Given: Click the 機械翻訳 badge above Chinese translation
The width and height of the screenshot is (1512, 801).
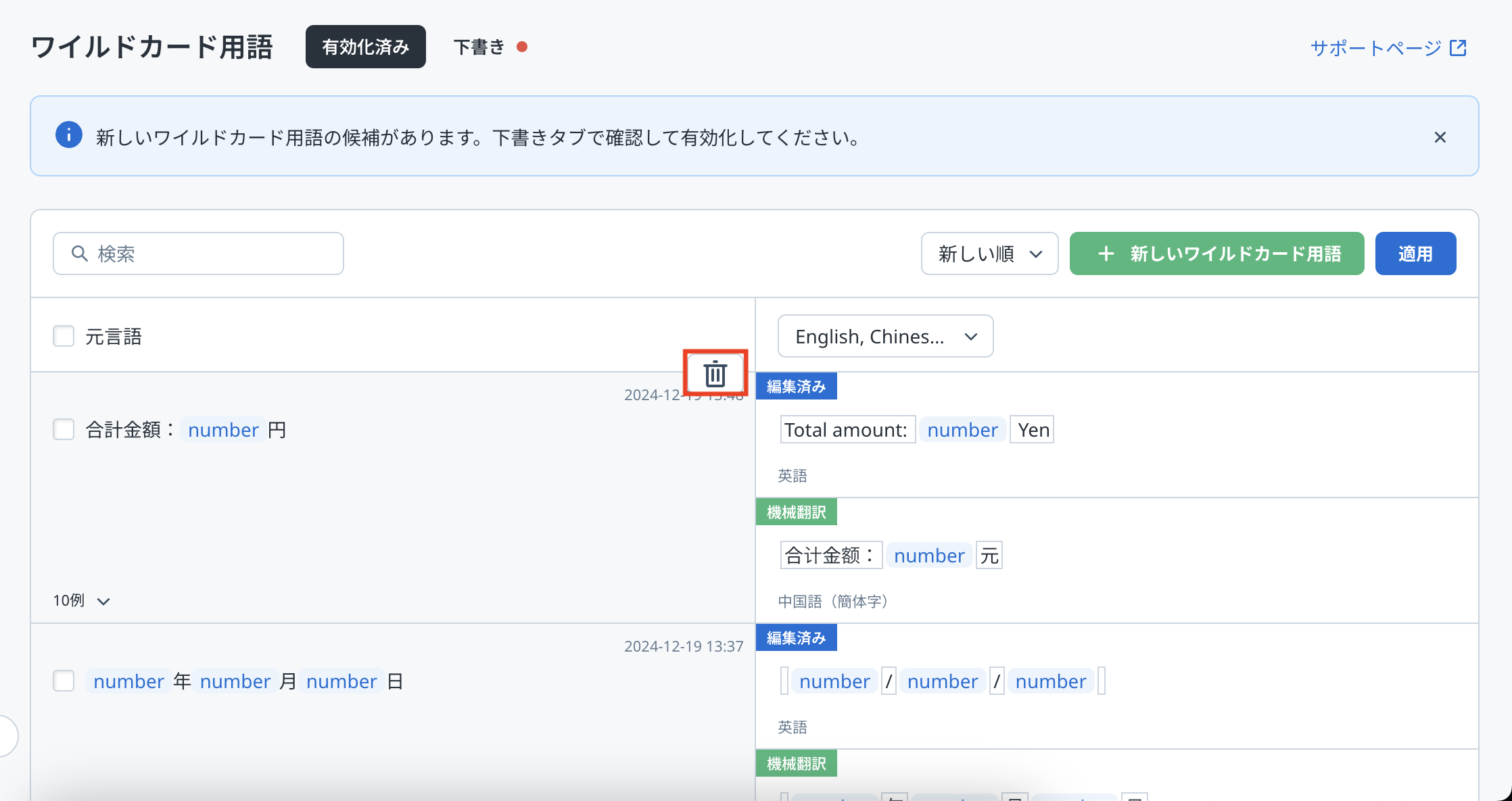Looking at the screenshot, I should 796,512.
